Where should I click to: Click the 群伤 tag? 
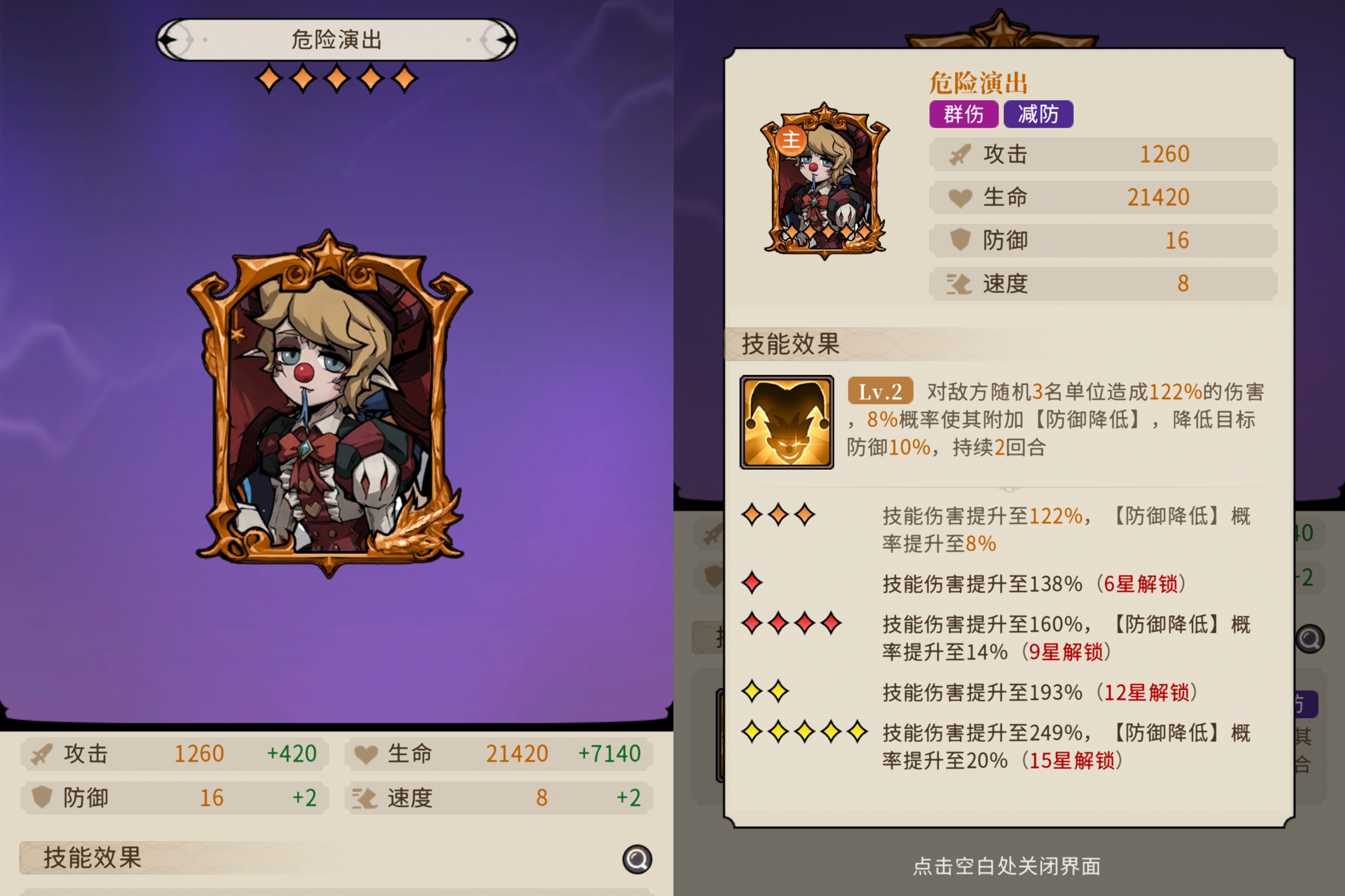963,114
